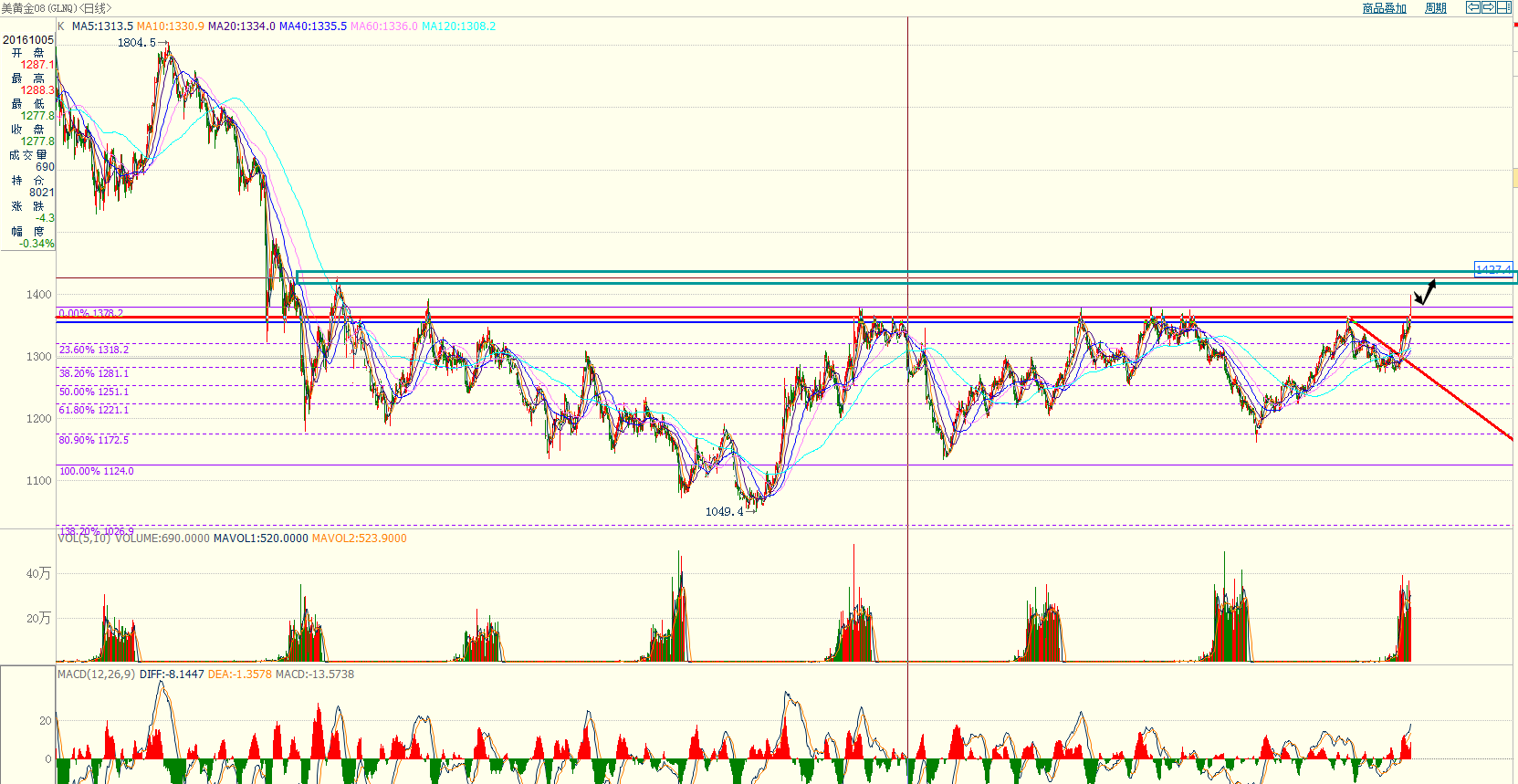Click the open interest value 8021

[x=42, y=193]
